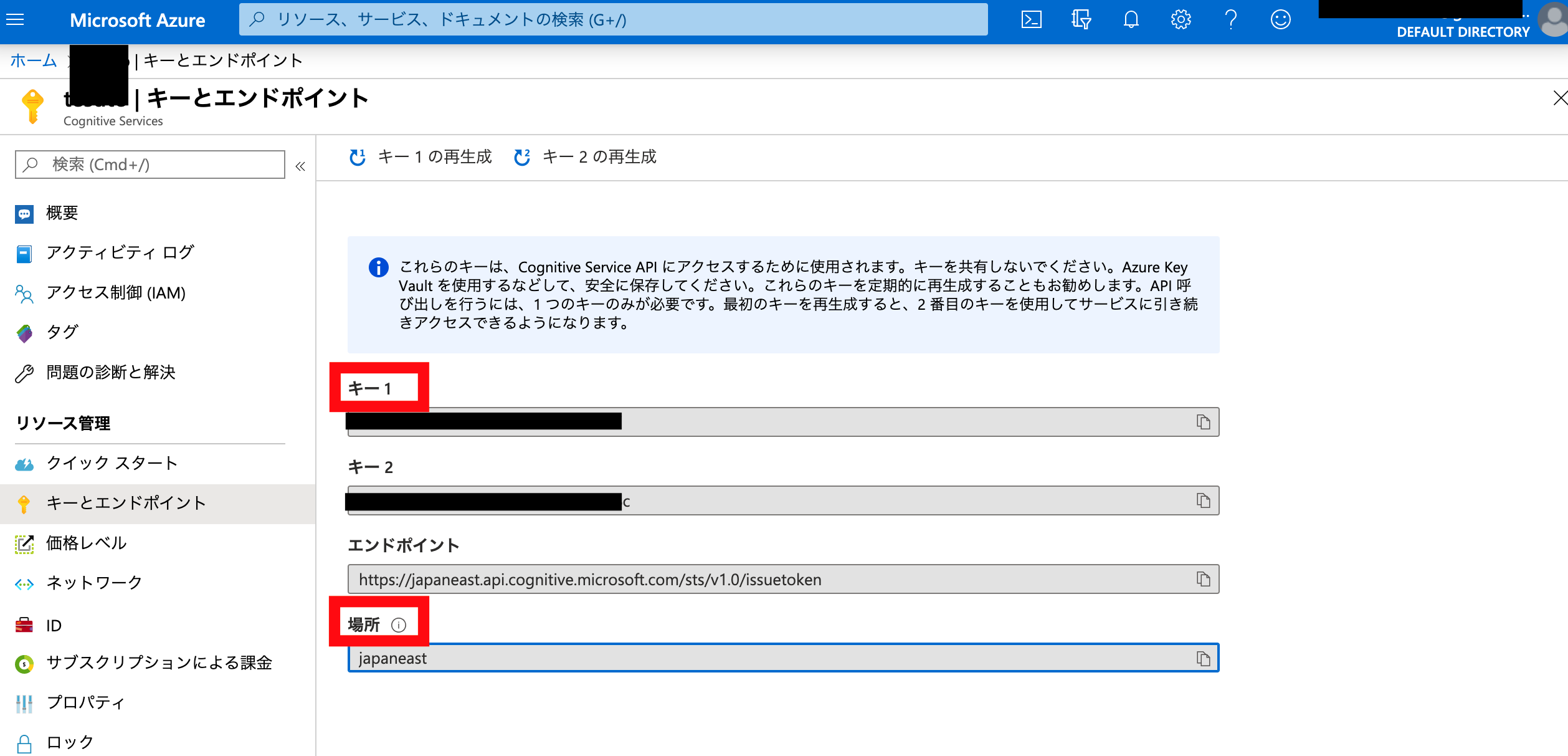The height and width of the screenshot is (756, 1568).
Task: Open Cloud Shell from top bar
Action: 1031,20
